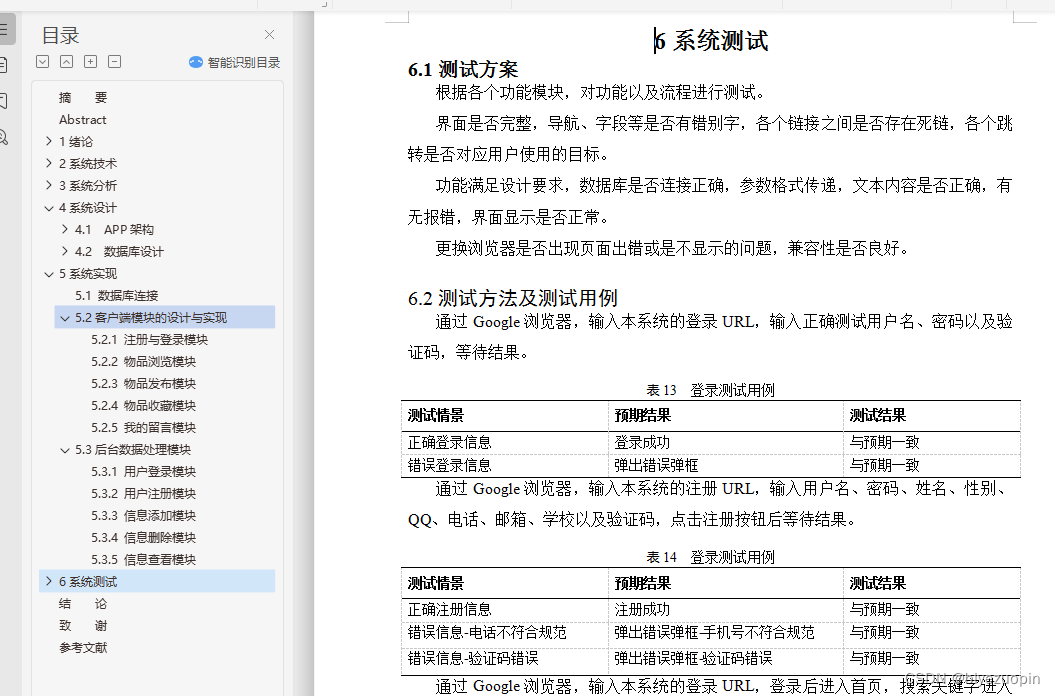Image resolution: width=1055 pixels, height=696 pixels.
Task: Select '1 绪论' outline entry
Action: tap(76, 141)
